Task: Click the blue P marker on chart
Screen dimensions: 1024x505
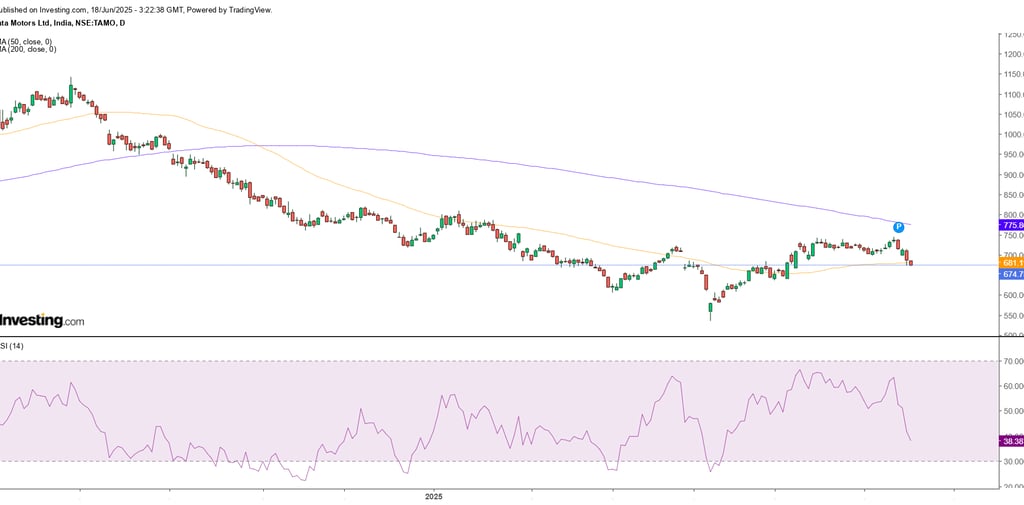Action: pos(899,227)
